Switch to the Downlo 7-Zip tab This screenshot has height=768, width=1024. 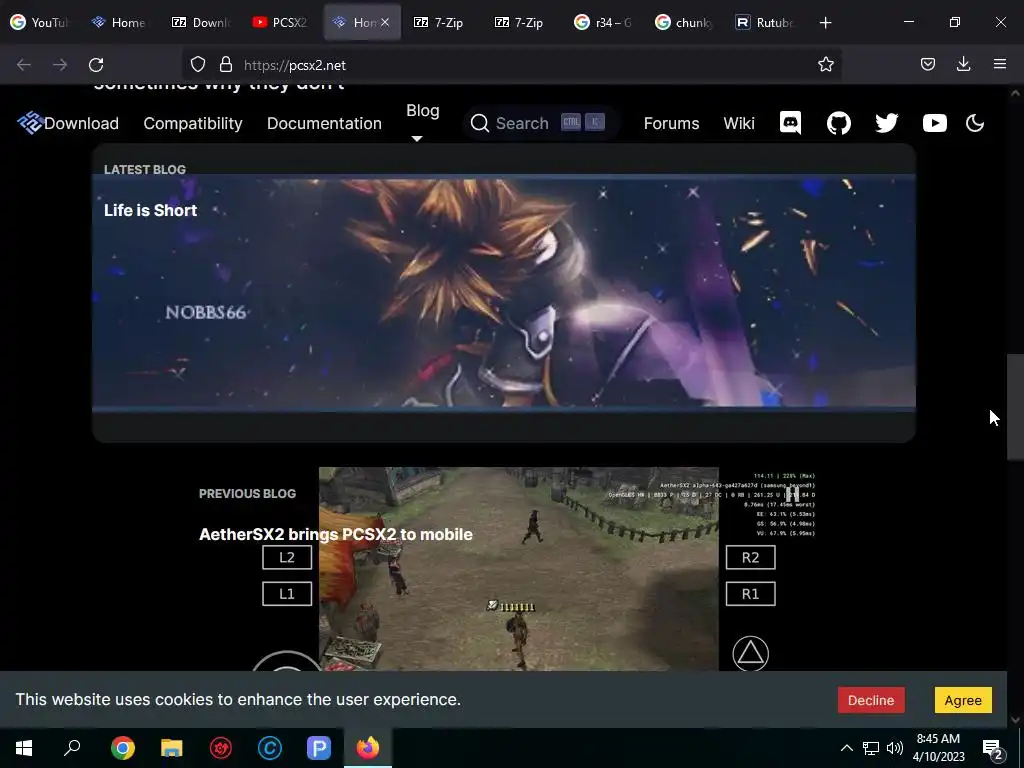[201, 23]
